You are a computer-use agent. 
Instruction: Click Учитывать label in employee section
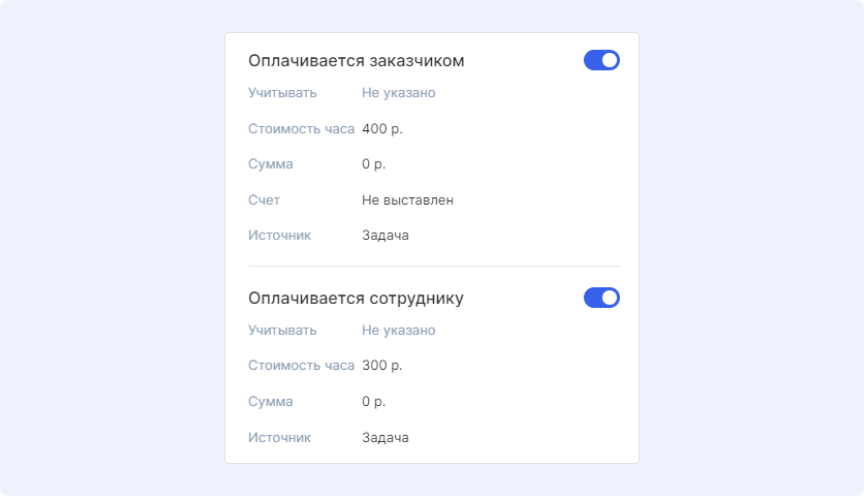[282, 330]
